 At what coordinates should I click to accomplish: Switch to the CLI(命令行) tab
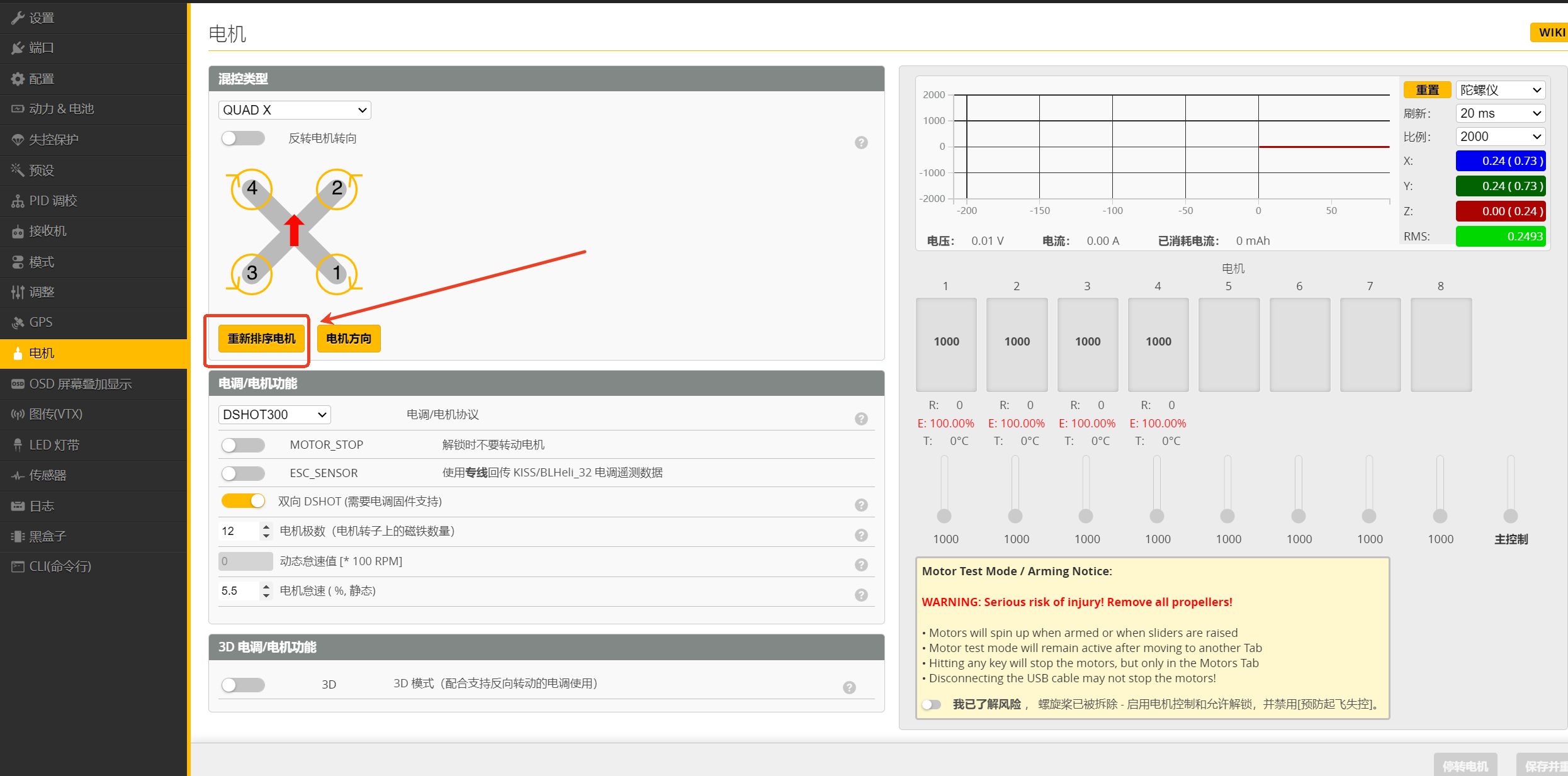(60, 566)
